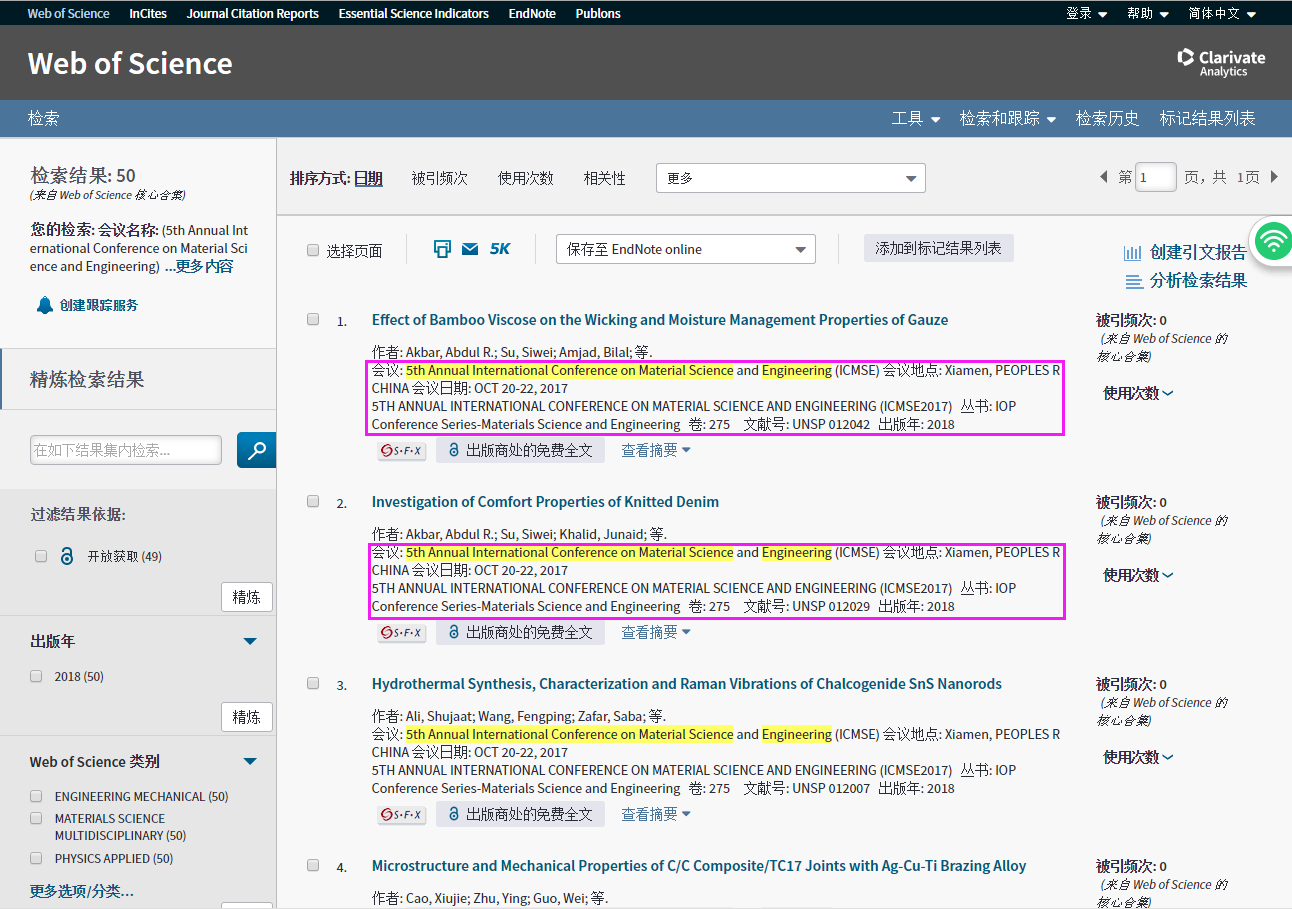This screenshot has height=909, width=1292.
Task: Select checkbox for result 3
Action: [x=313, y=683]
